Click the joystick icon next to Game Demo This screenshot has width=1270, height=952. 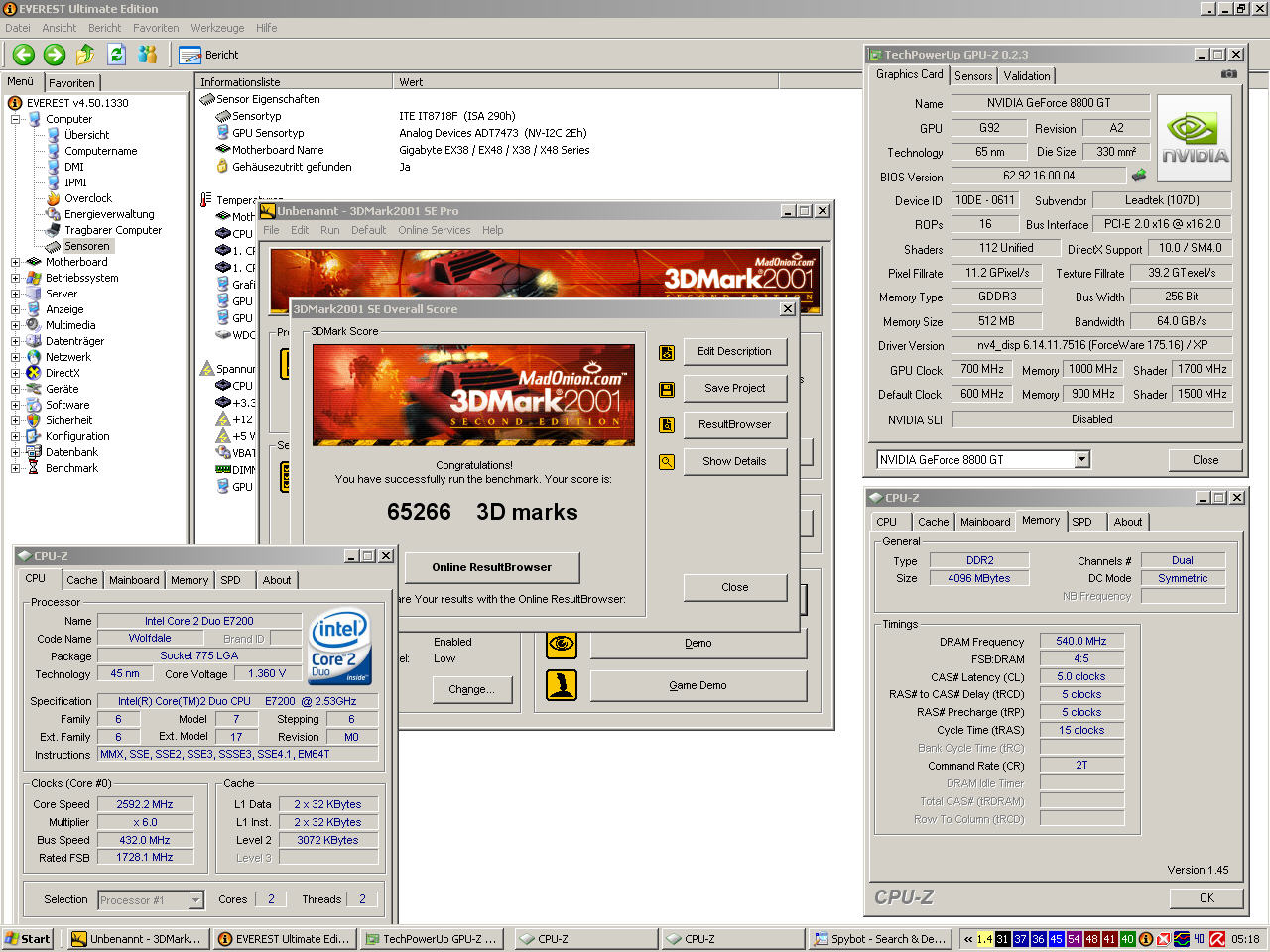[x=562, y=685]
